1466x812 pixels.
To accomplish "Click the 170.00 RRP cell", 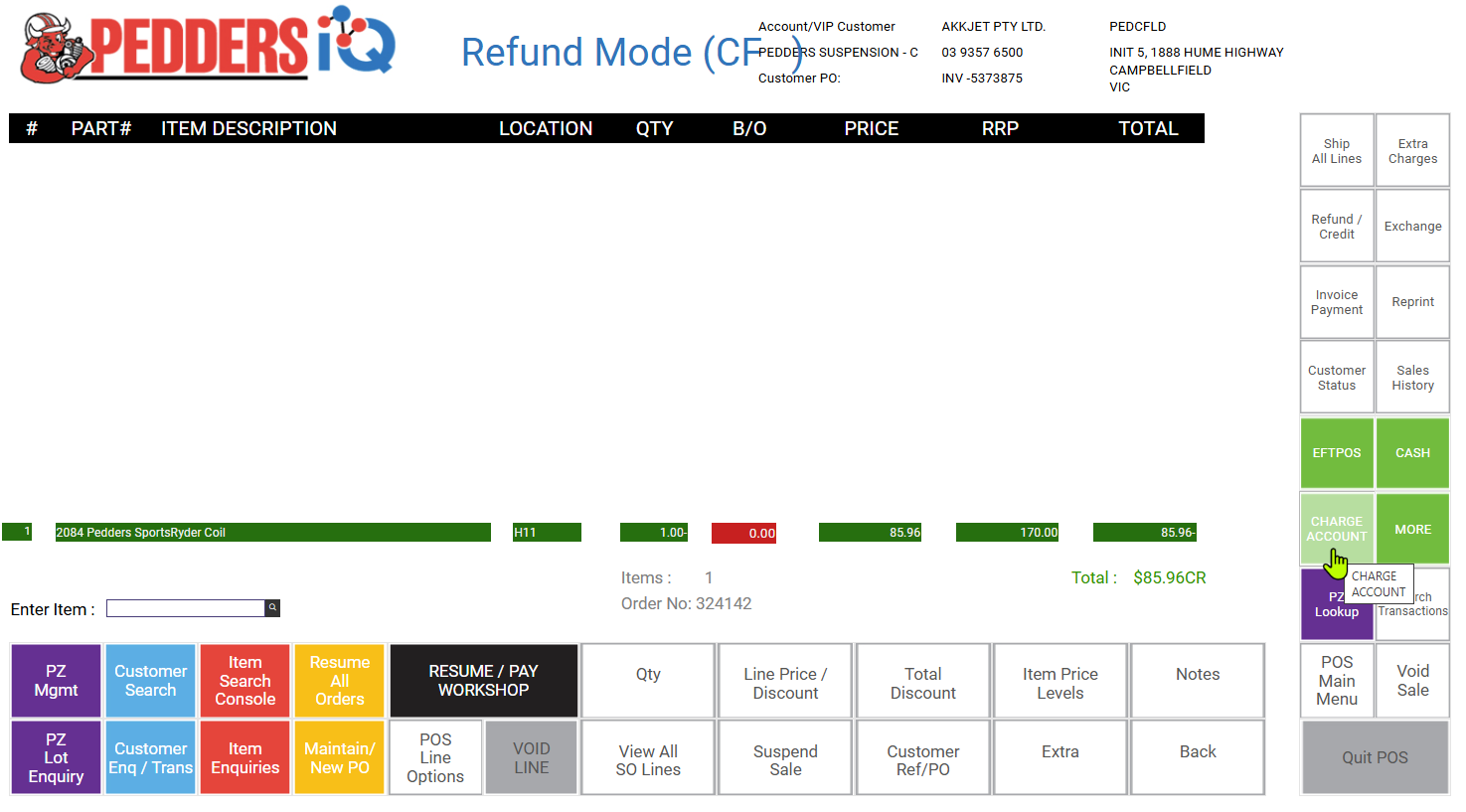I will pos(1007,533).
